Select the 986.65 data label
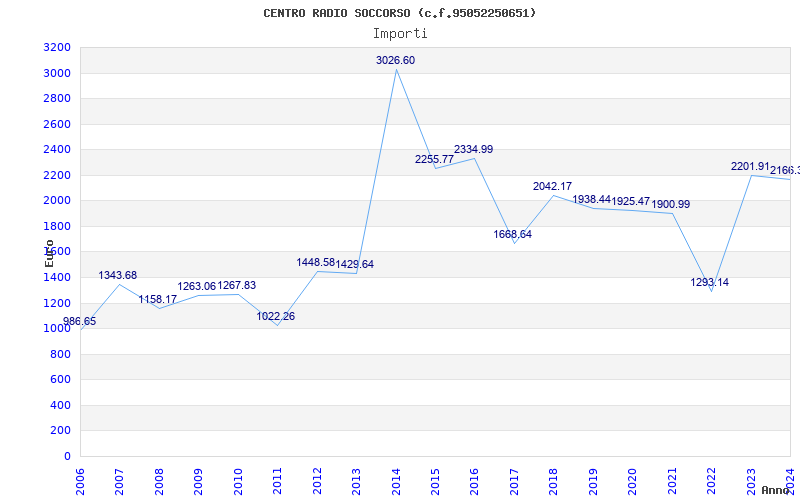The image size is (800, 500). pyautogui.click(x=79, y=321)
